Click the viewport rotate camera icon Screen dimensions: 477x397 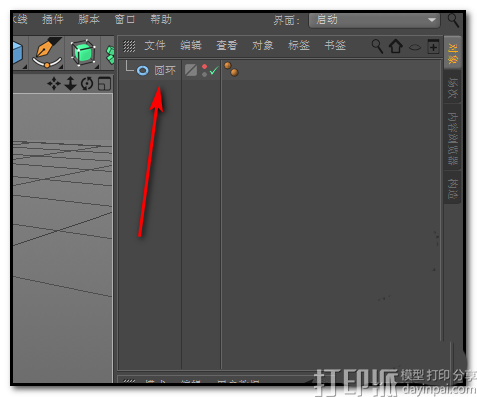pyautogui.click(x=87, y=83)
